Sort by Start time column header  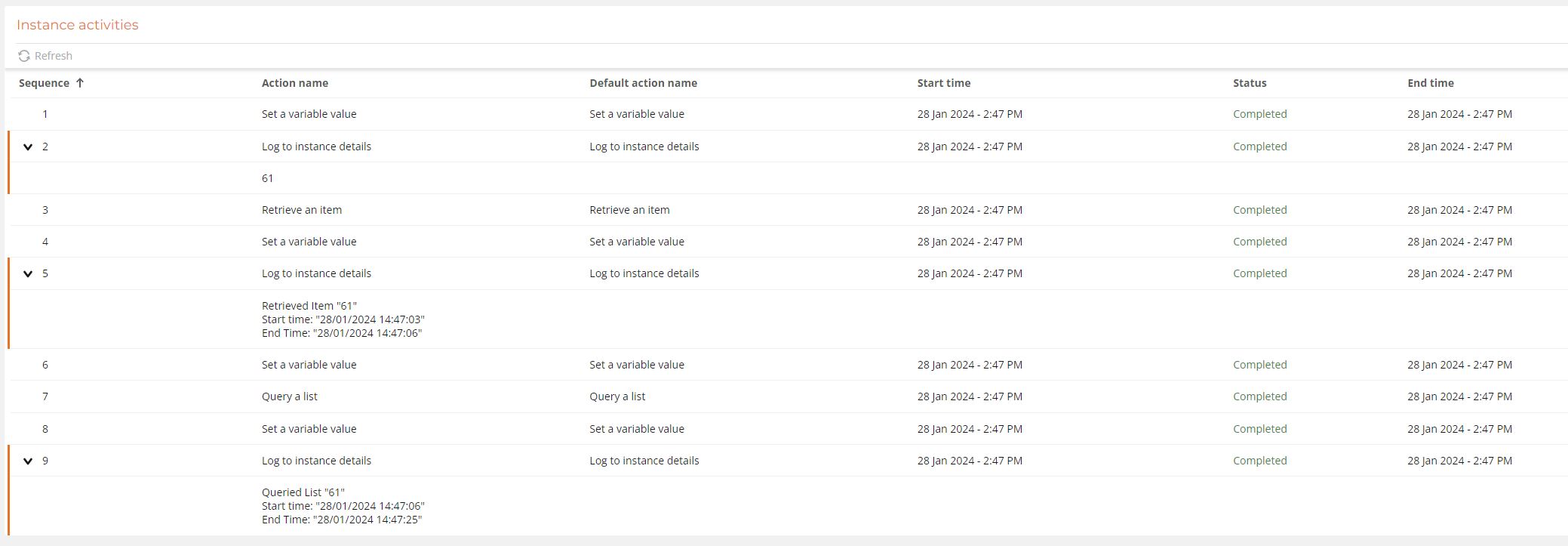click(944, 83)
